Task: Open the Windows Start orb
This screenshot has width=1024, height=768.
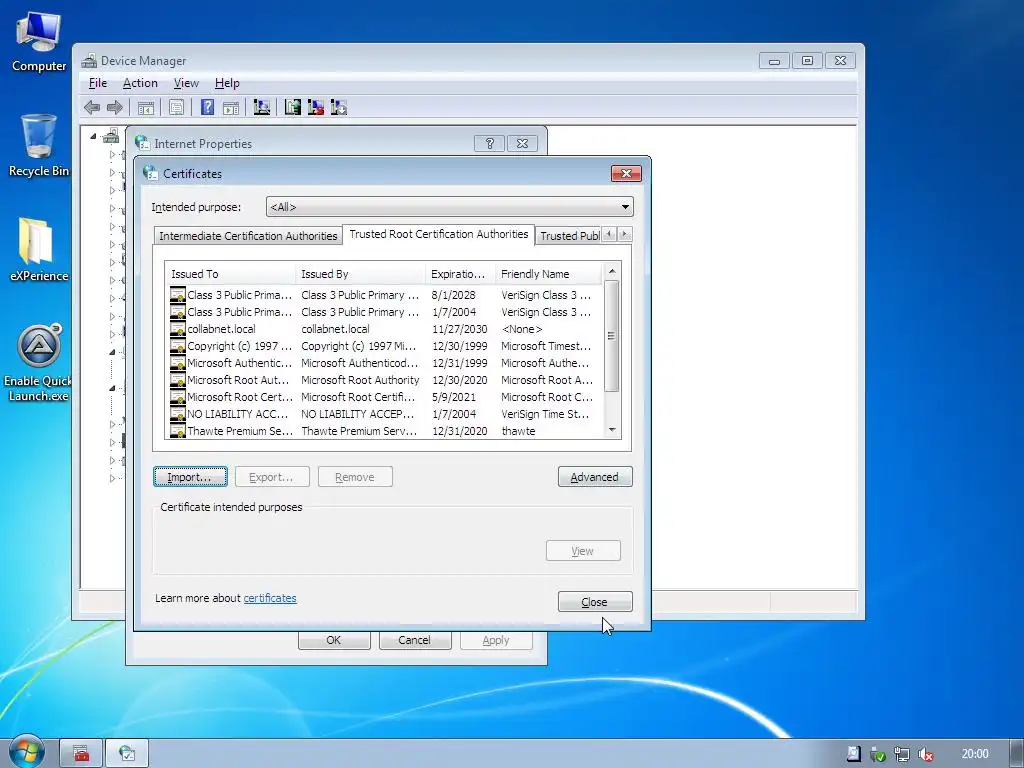Action: 25,752
